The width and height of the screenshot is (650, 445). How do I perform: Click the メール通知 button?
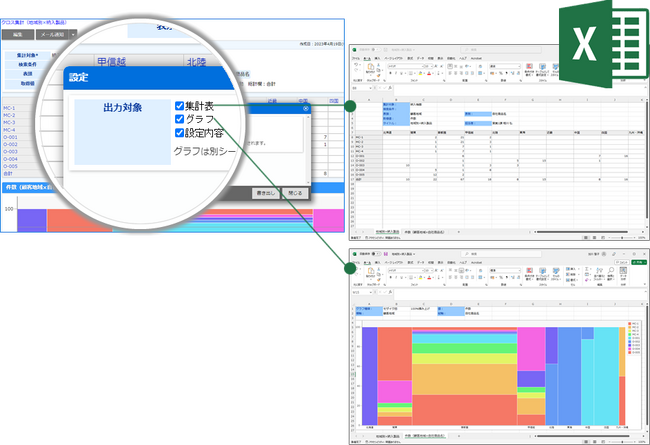(52, 34)
